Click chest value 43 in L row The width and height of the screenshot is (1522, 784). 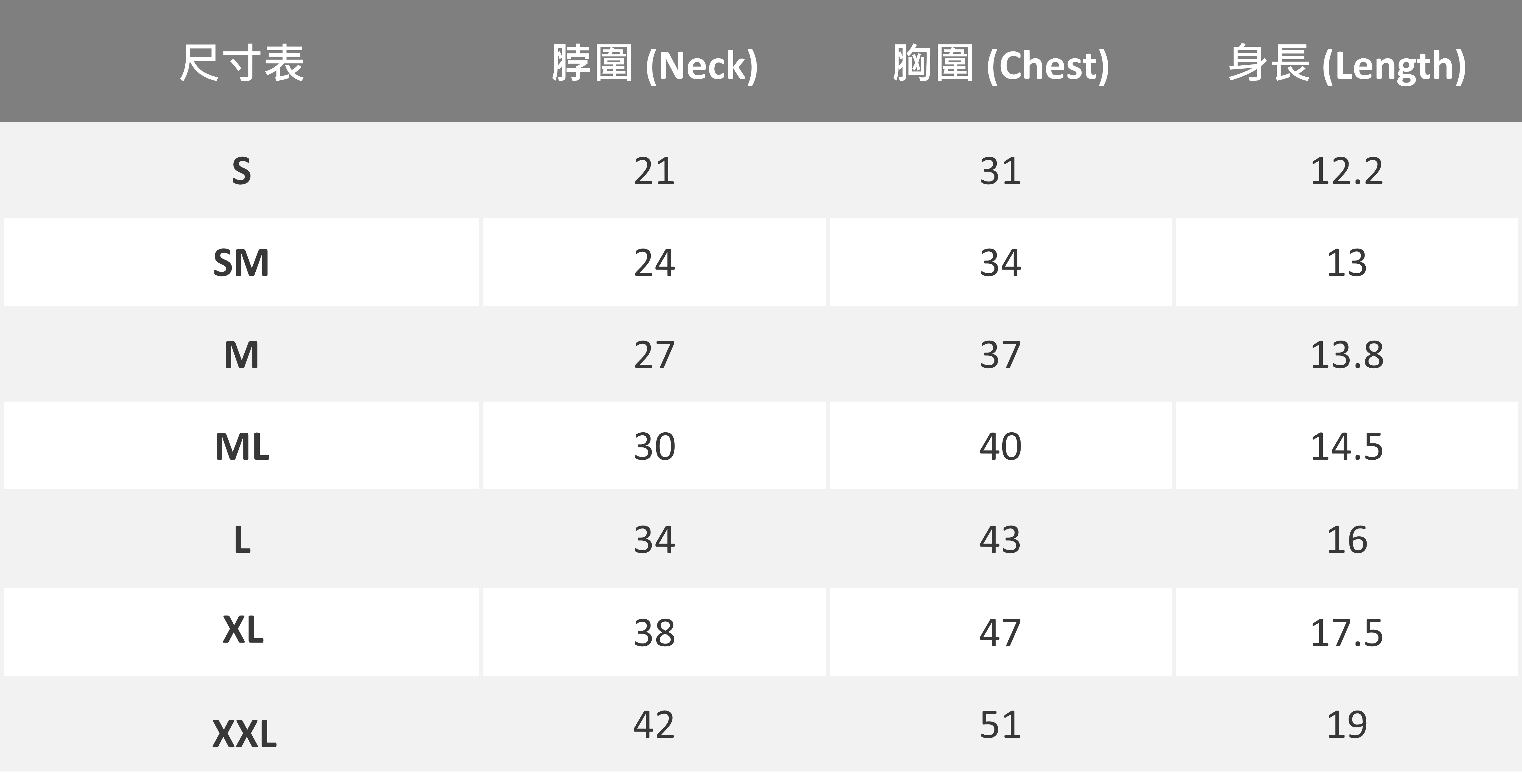pos(1000,539)
